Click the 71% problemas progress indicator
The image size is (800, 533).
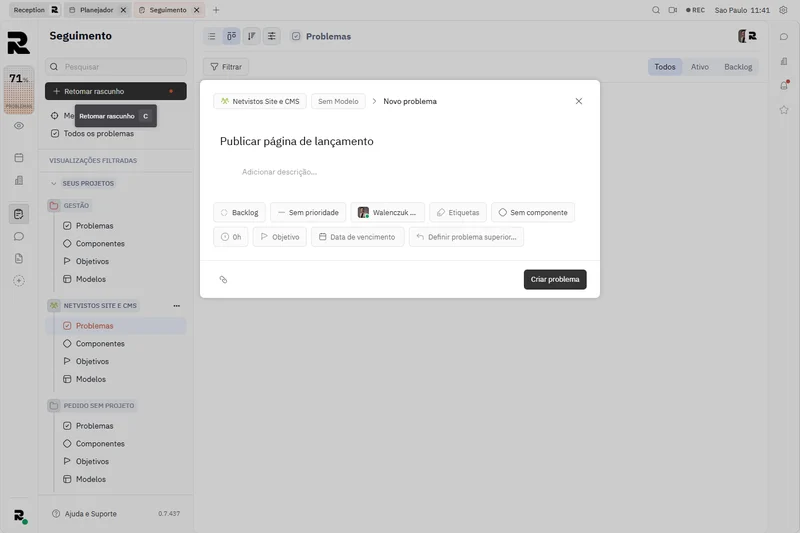[x=19, y=90]
